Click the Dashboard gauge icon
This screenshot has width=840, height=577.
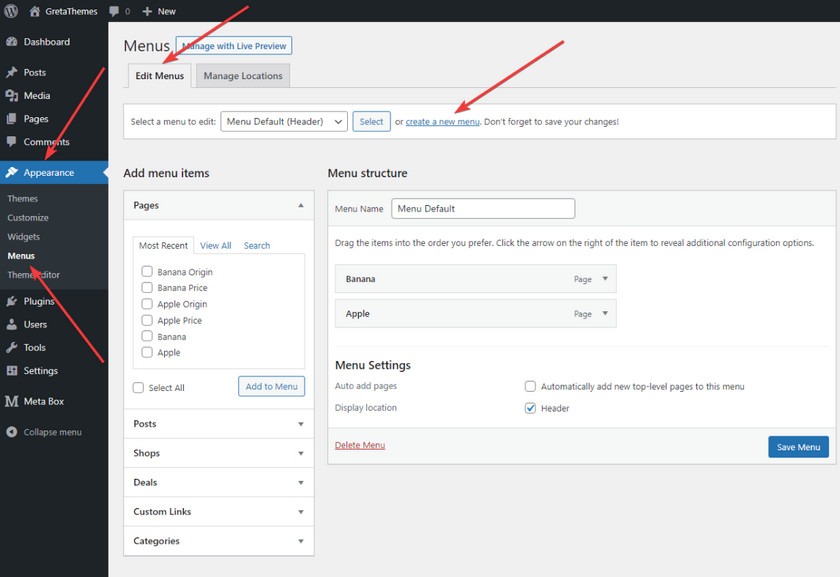(x=12, y=42)
